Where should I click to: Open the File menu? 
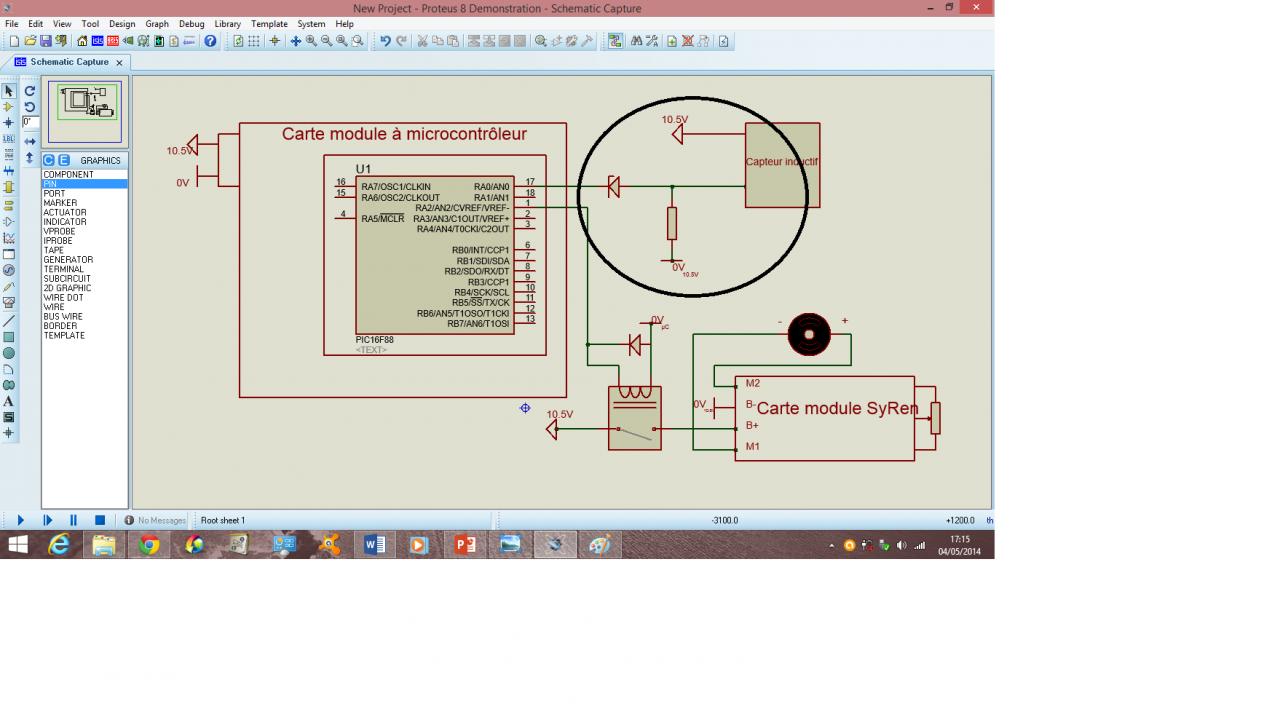point(12,24)
